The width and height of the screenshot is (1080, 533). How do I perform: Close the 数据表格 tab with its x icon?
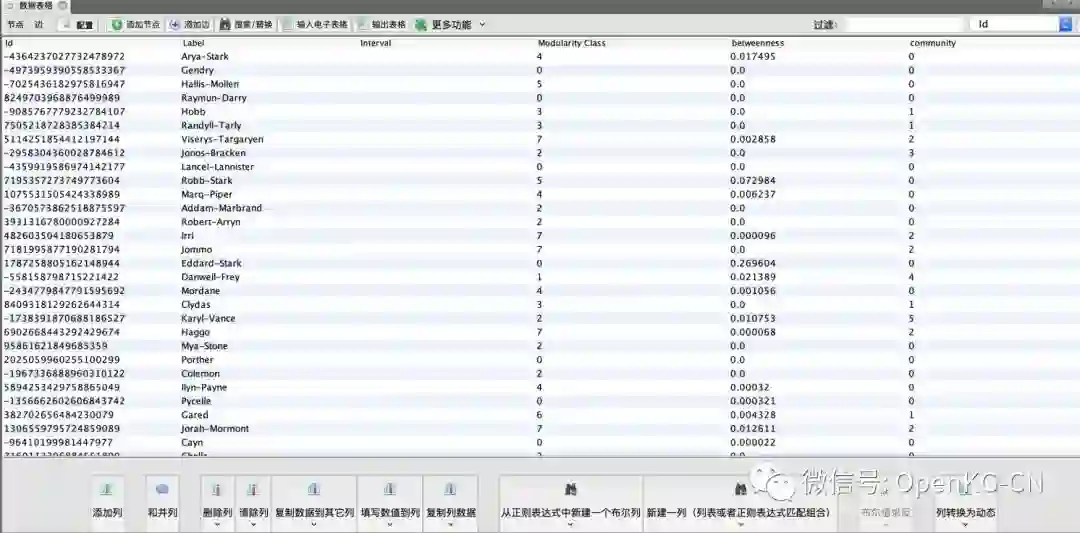(x=62, y=5)
